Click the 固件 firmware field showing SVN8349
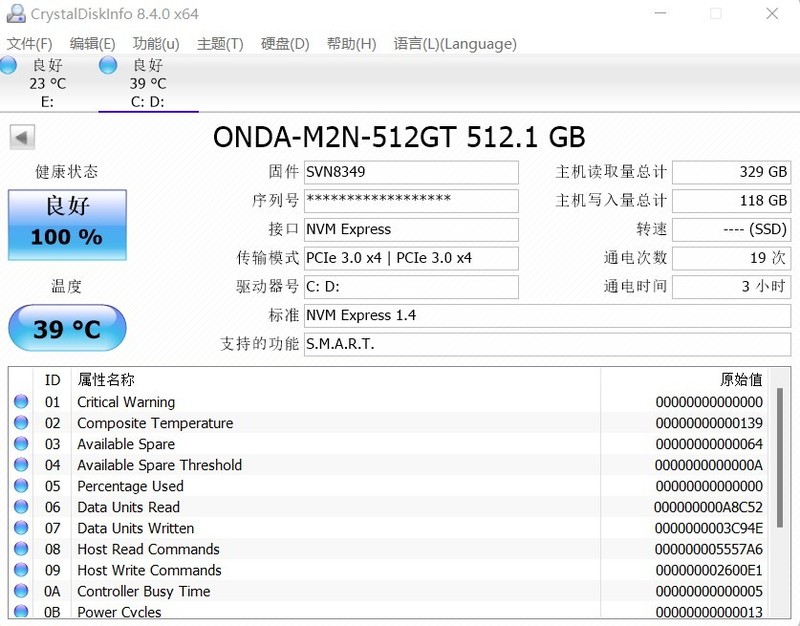 [410, 172]
